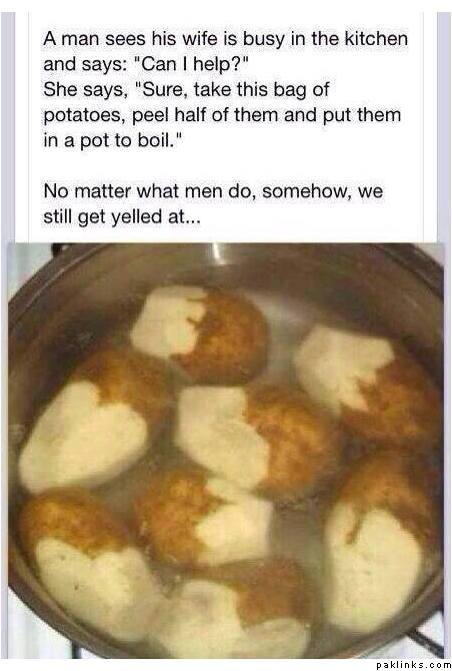
Task: Select the line 'No matter what men do'
Action: click(213, 191)
